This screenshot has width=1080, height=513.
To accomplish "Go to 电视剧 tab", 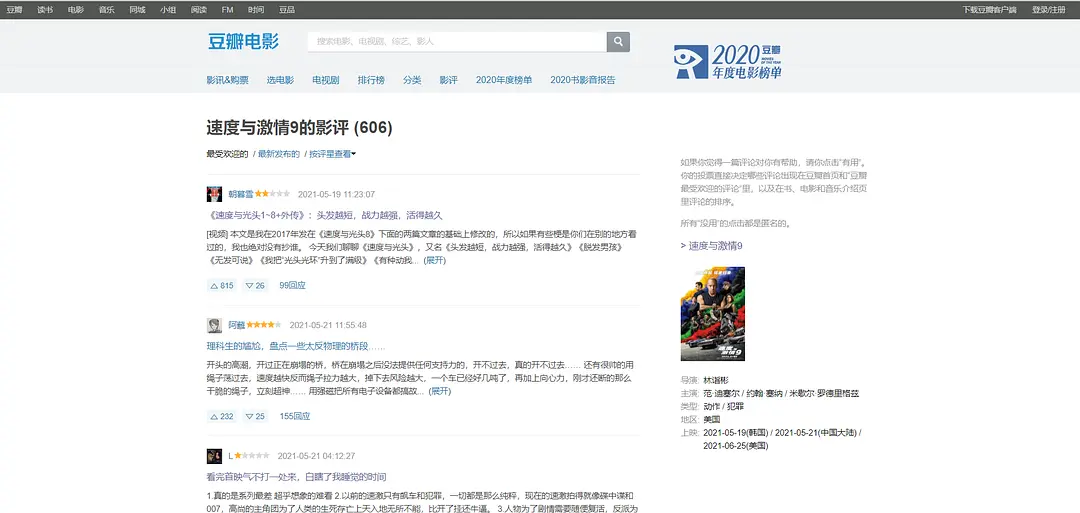I will click(326, 80).
